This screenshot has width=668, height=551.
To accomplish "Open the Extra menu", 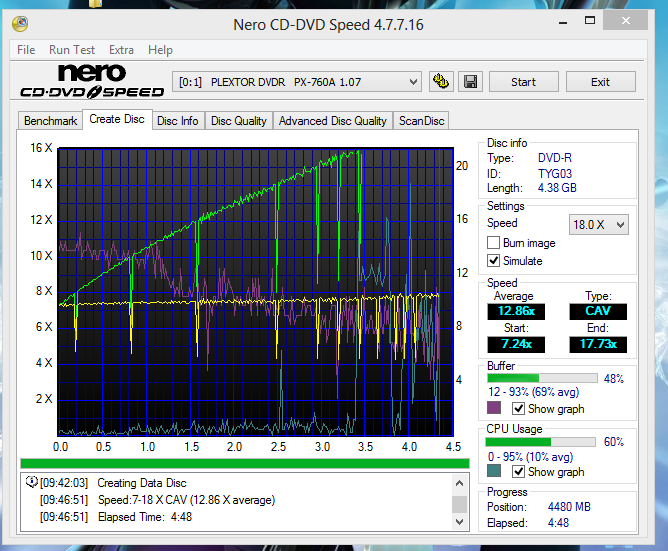I will [x=121, y=50].
